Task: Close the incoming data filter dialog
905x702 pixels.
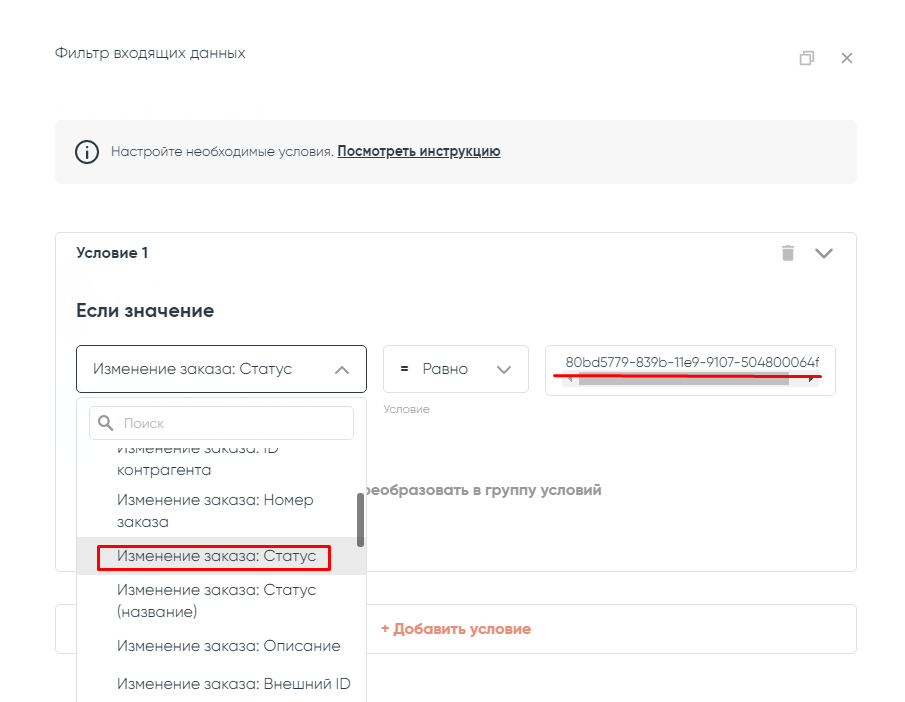Action: (847, 58)
